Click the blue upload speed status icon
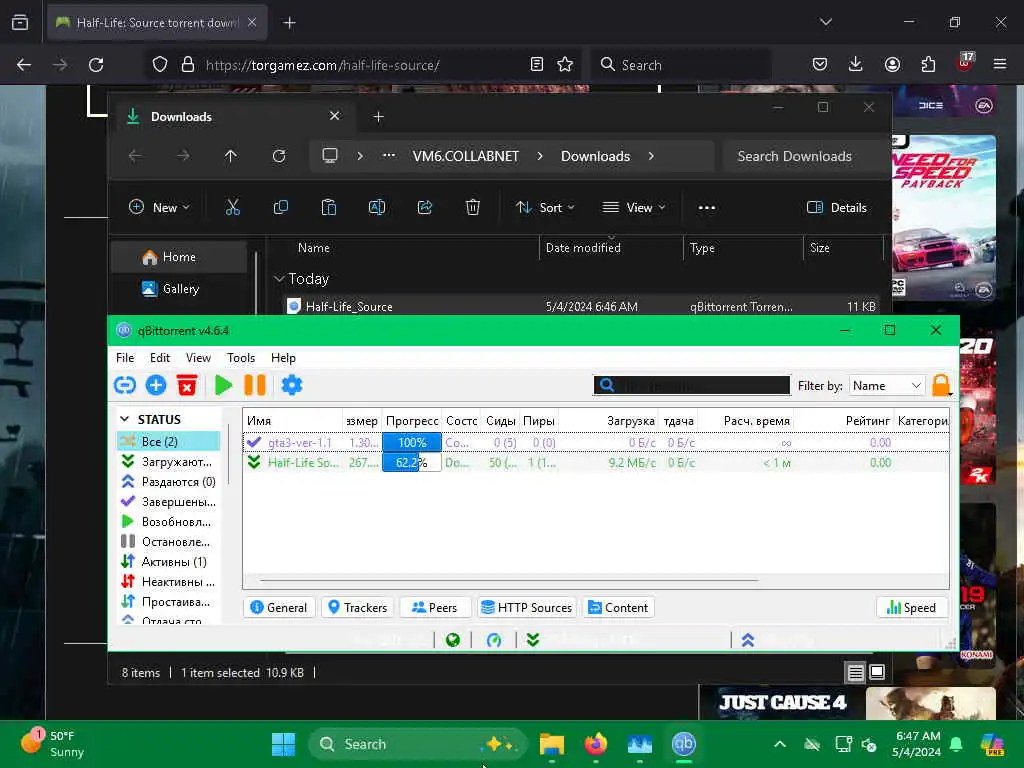1024x768 pixels. point(748,640)
